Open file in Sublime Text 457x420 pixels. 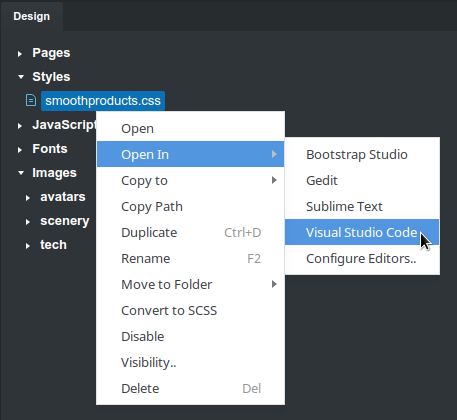point(362,206)
